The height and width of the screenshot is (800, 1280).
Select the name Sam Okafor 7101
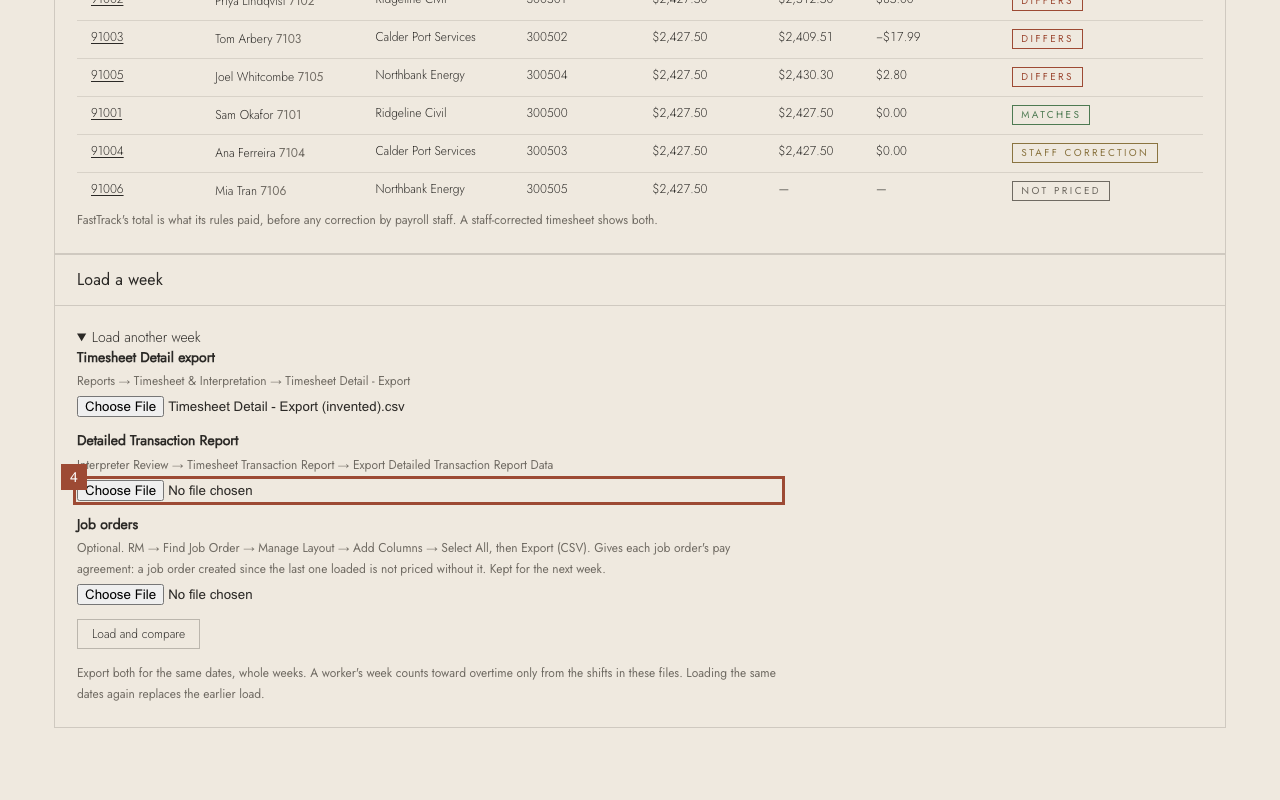(258, 115)
